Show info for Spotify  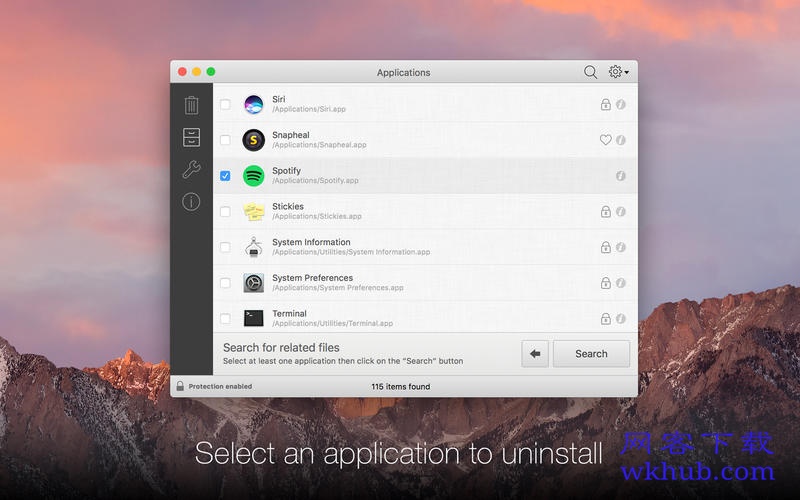621,176
